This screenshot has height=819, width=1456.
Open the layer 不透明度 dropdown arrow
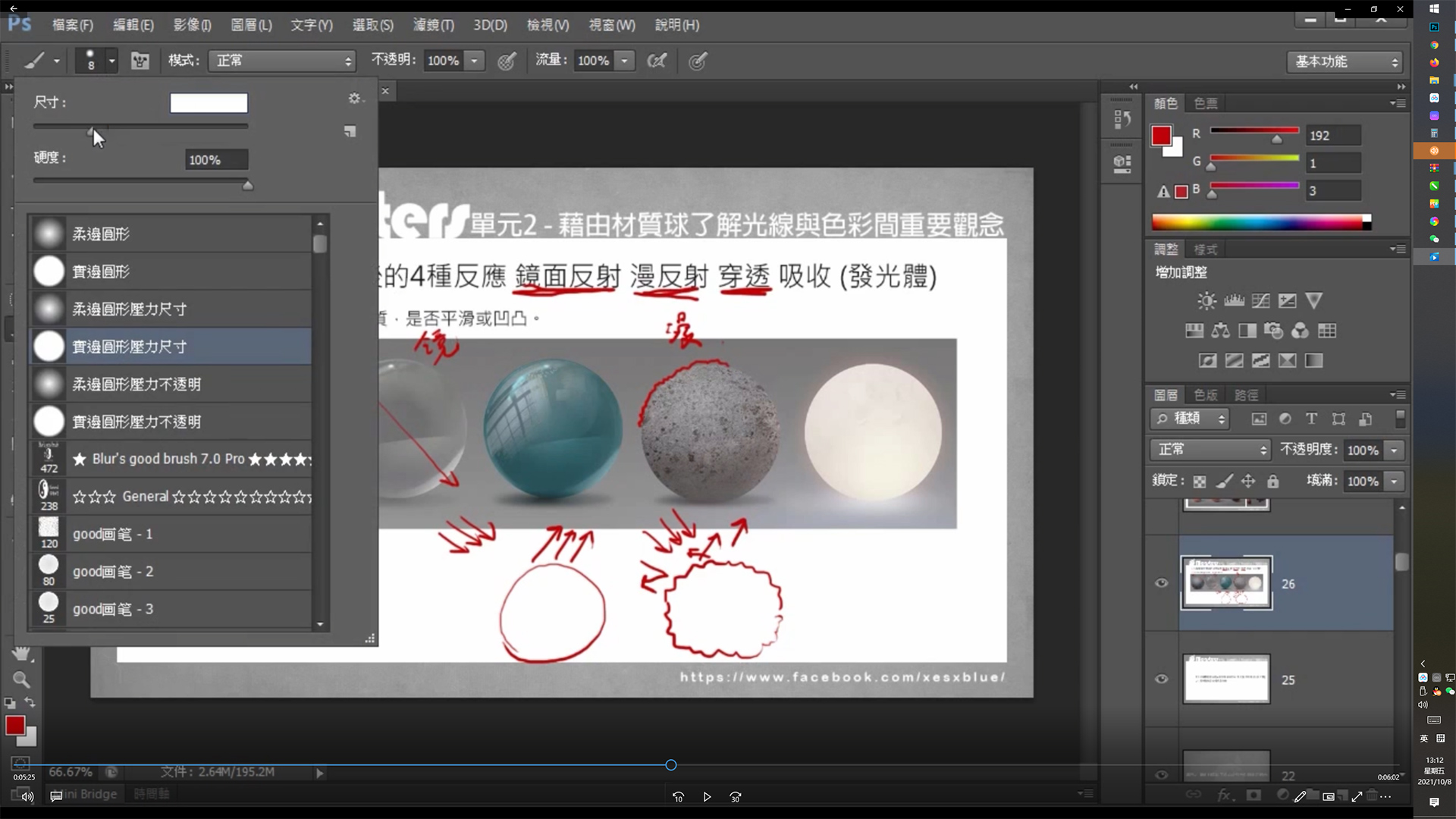pyautogui.click(x=1394, y=450)
